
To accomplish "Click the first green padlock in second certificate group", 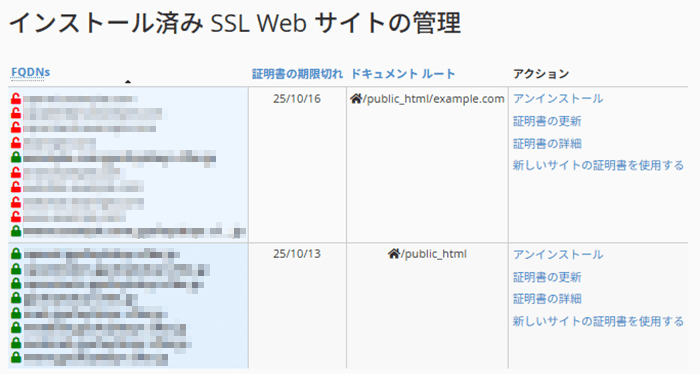I will pyautogui.click(x=16, y=253).
